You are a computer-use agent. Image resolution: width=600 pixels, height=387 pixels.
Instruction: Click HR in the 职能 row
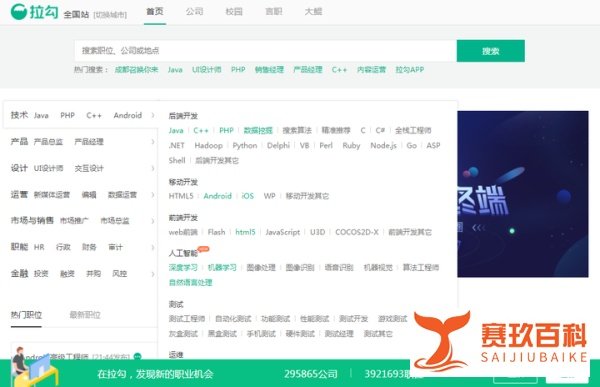pyautogui.click(x=39, y=247)
